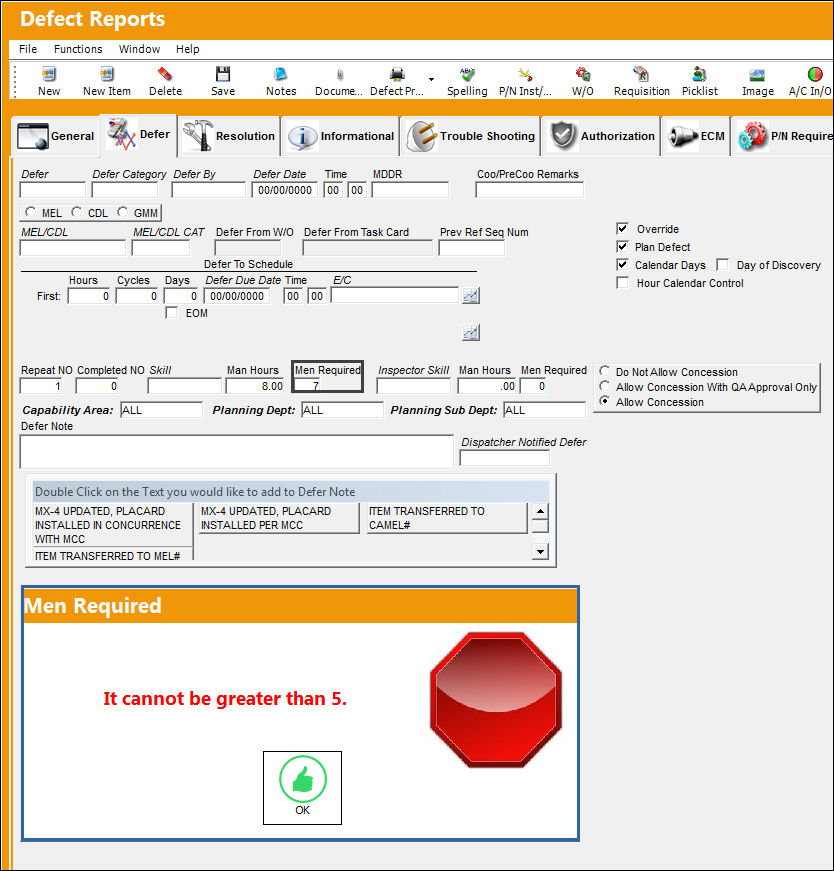Click the New Item toolbar icon
This screenshot has height=871, width=834.
pos(106,74)
